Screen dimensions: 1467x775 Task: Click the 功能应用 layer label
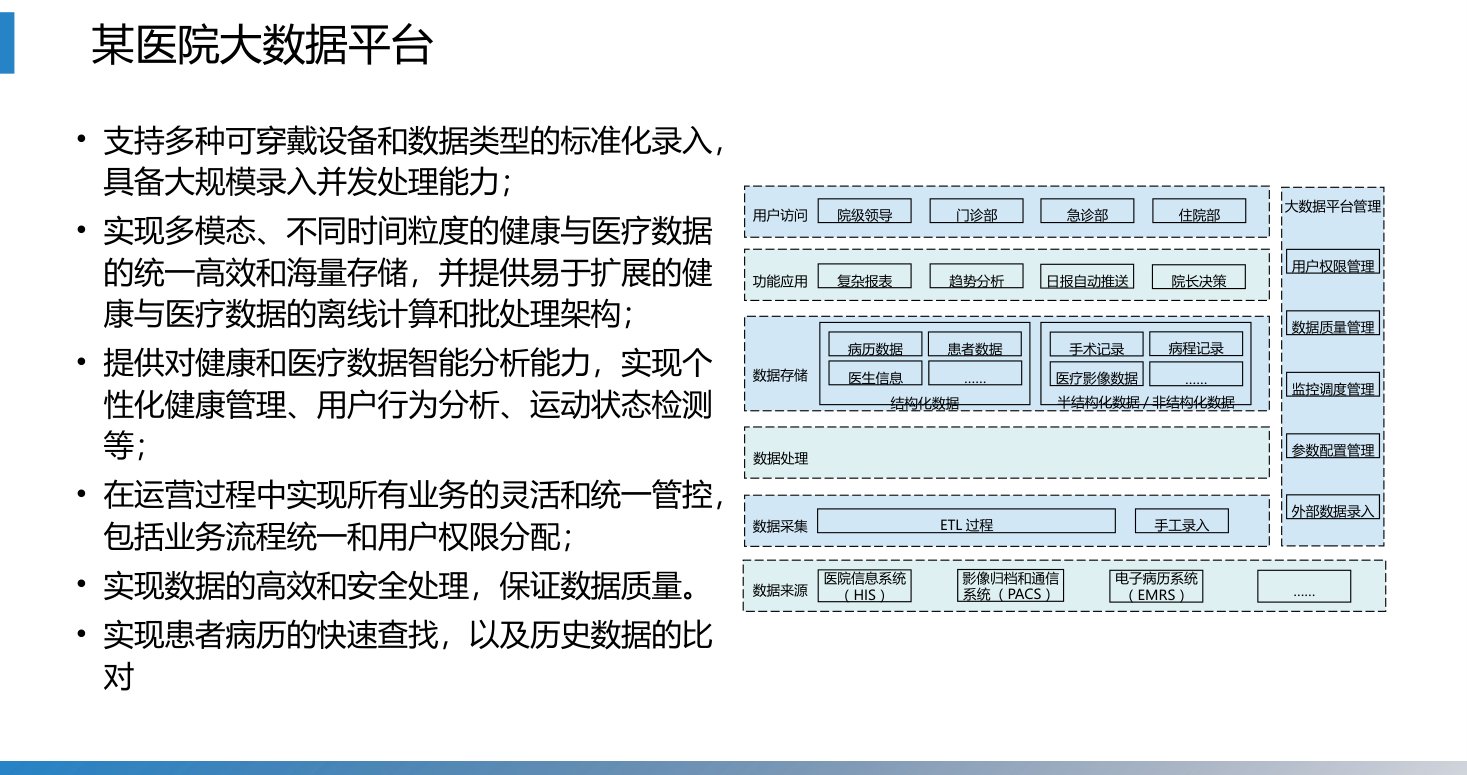coord(780,281)
